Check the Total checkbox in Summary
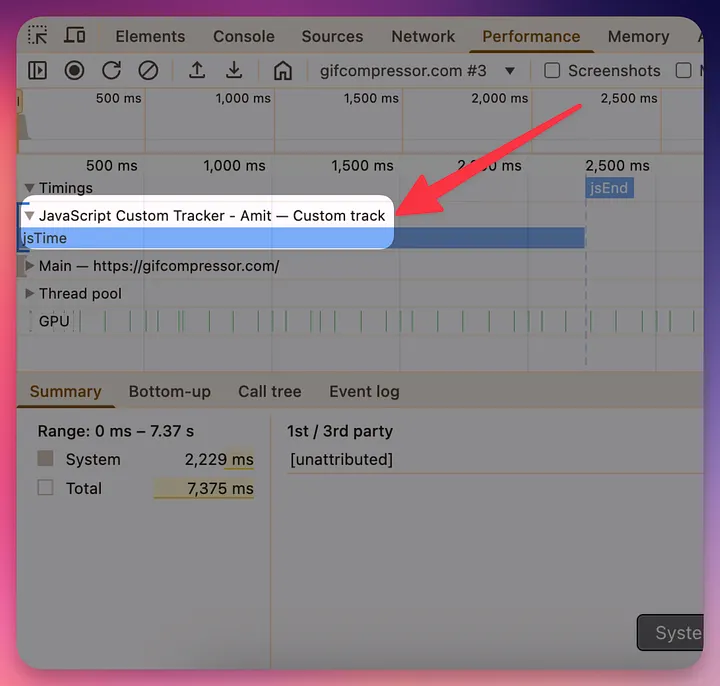 point(45,489)
